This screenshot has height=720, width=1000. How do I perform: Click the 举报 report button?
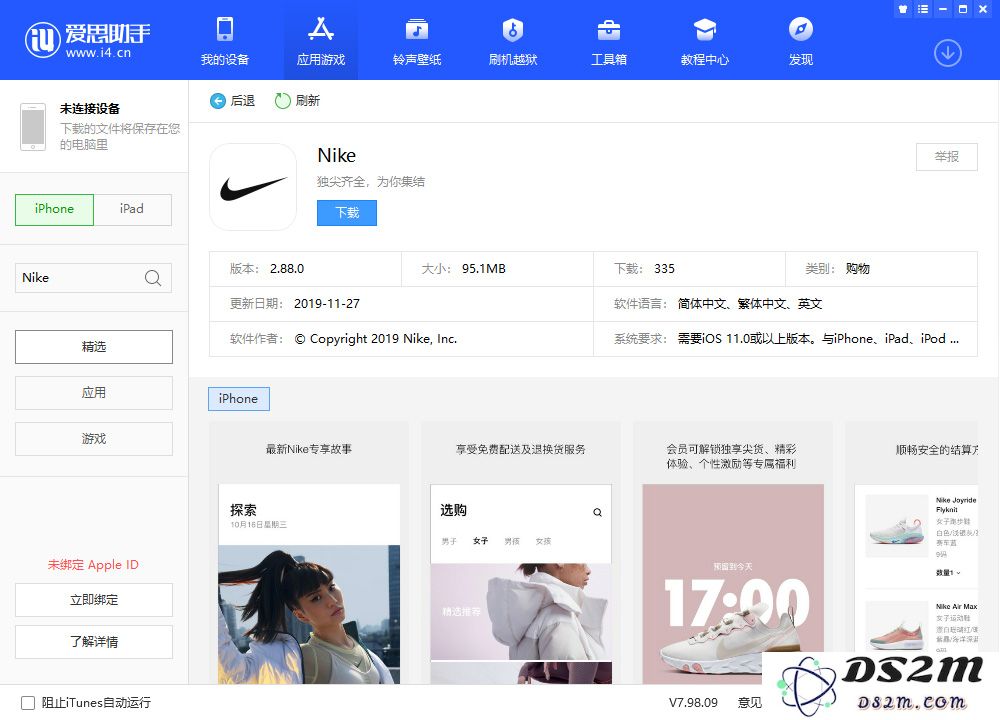point(946,157)
